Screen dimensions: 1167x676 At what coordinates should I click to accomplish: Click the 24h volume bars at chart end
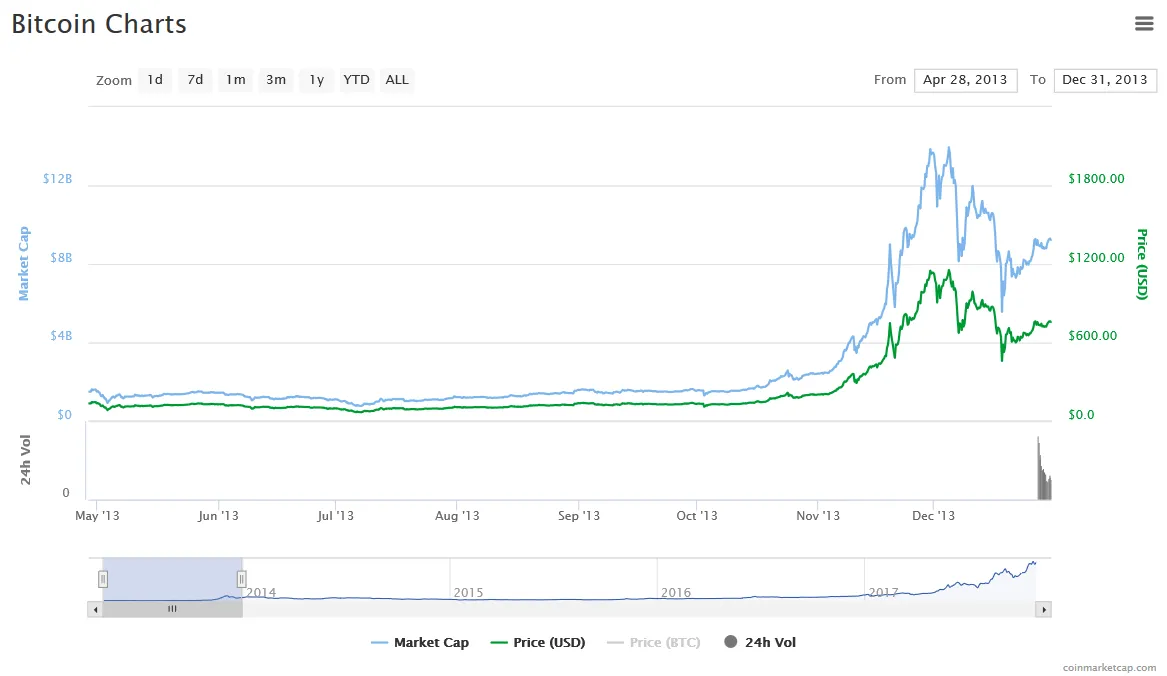1044,469
